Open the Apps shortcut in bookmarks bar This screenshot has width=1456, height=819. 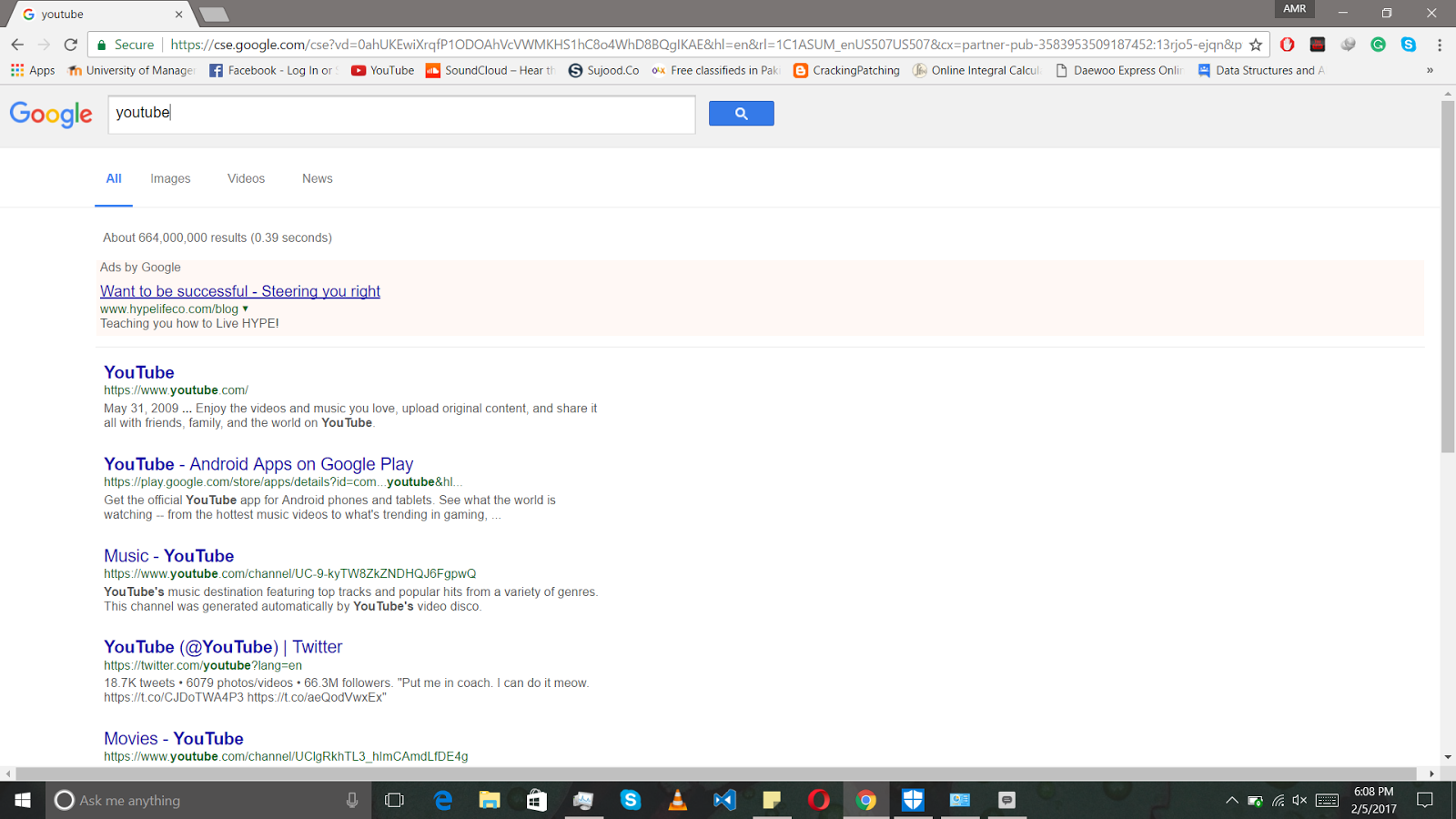(33, 70)
